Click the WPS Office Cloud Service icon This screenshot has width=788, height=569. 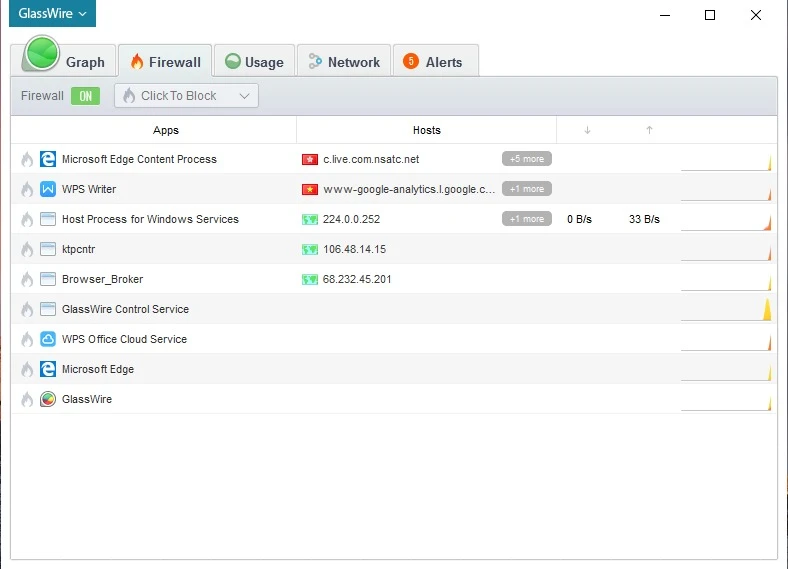click(x=47, y=339)
